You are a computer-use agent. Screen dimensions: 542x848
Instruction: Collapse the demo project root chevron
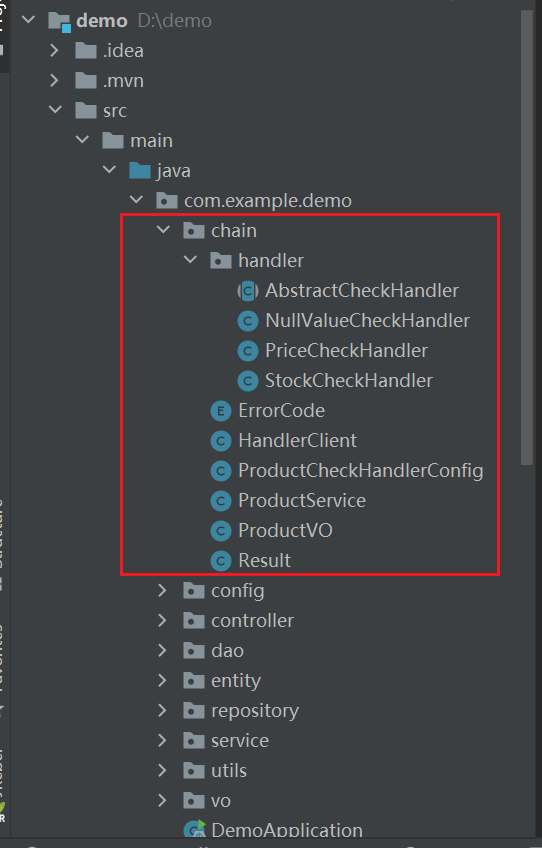coord(28,21)
